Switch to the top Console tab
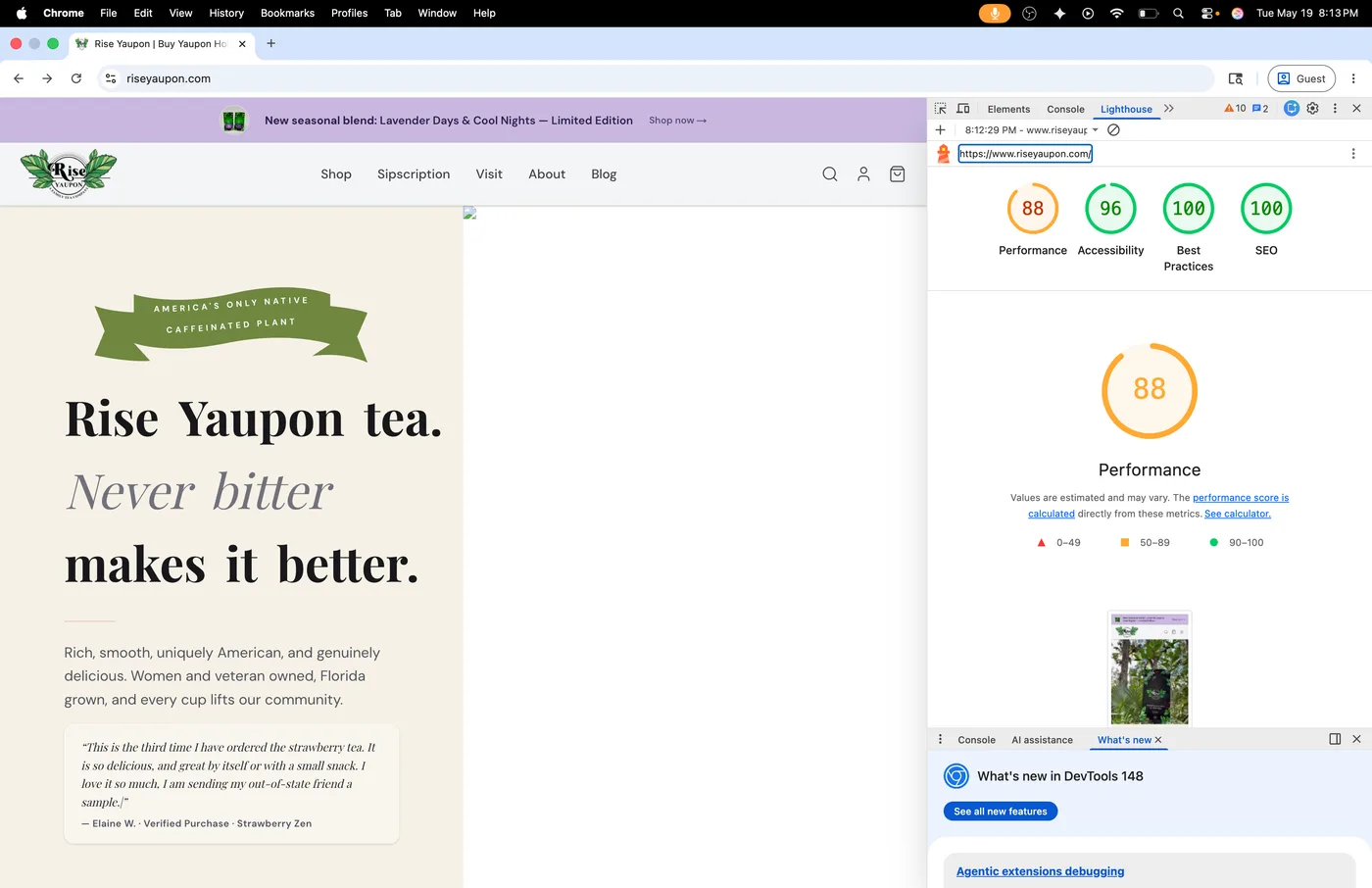The width and height of the screenshot is (1372, 888). pyautogui.click(x=1065, y=110)
